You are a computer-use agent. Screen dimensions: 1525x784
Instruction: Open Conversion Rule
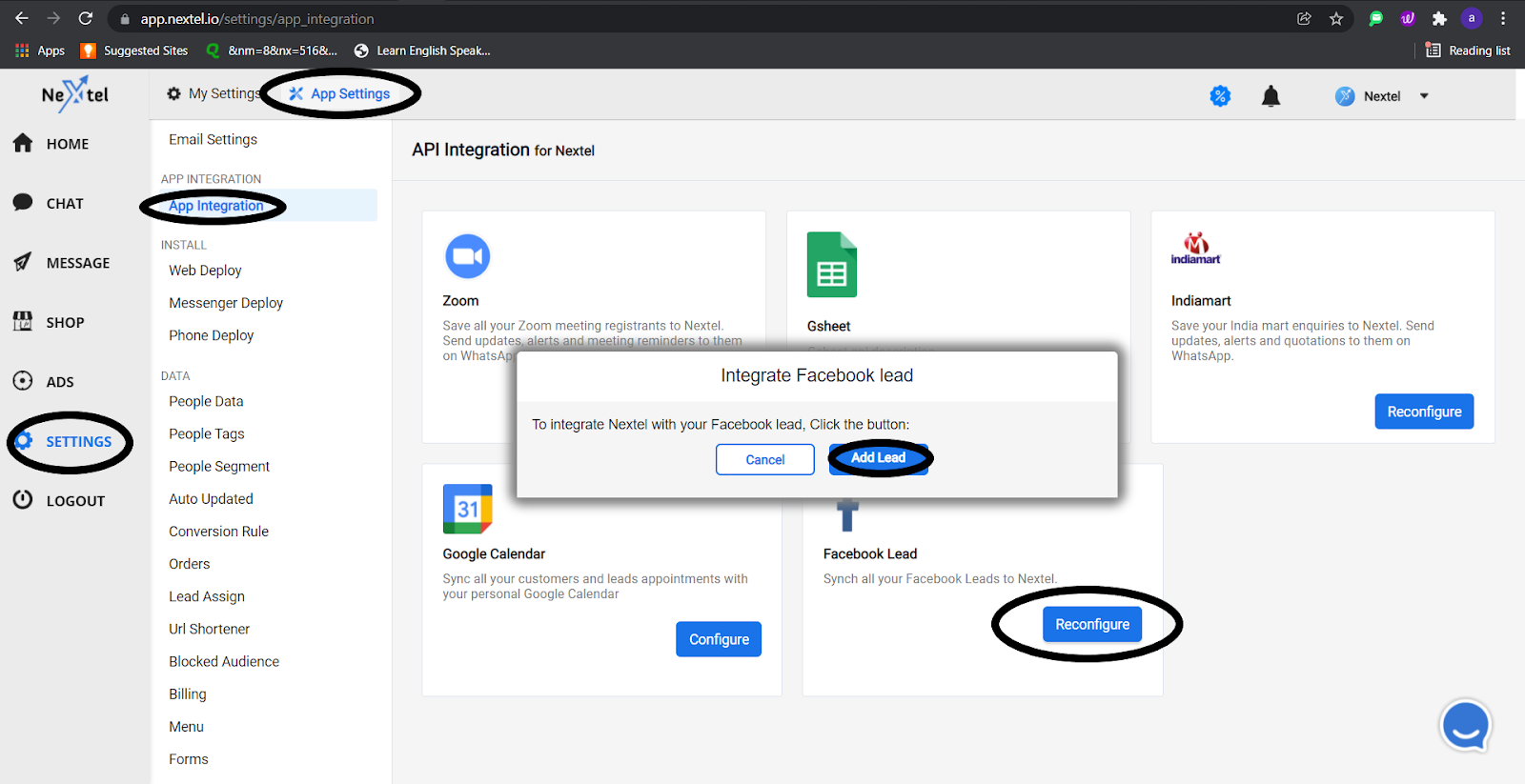(218, 532)
